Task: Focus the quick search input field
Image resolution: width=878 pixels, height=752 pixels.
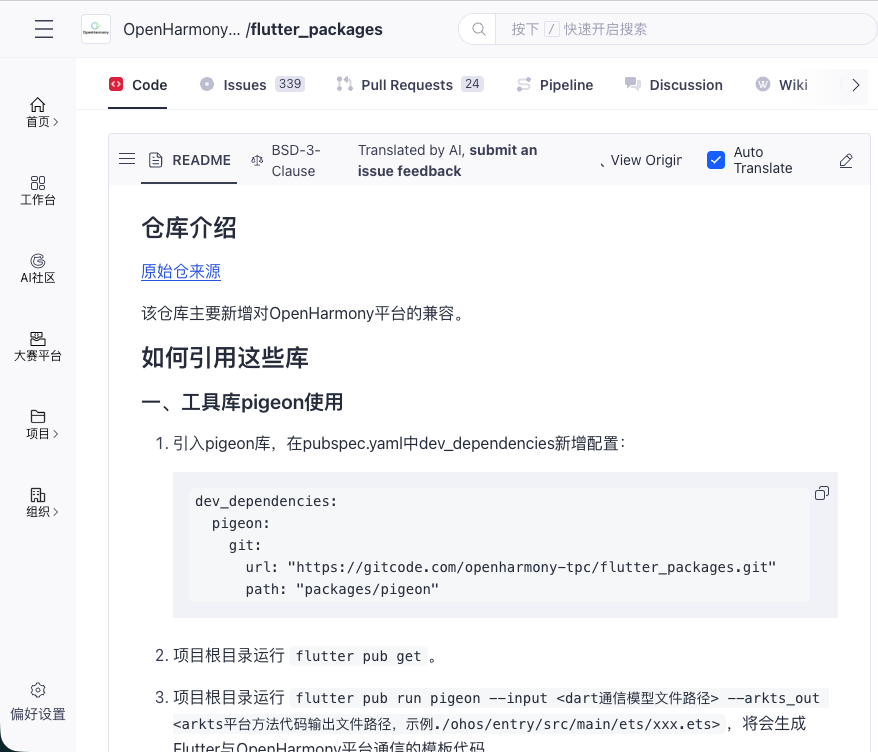Action: [x=685, y=29]
